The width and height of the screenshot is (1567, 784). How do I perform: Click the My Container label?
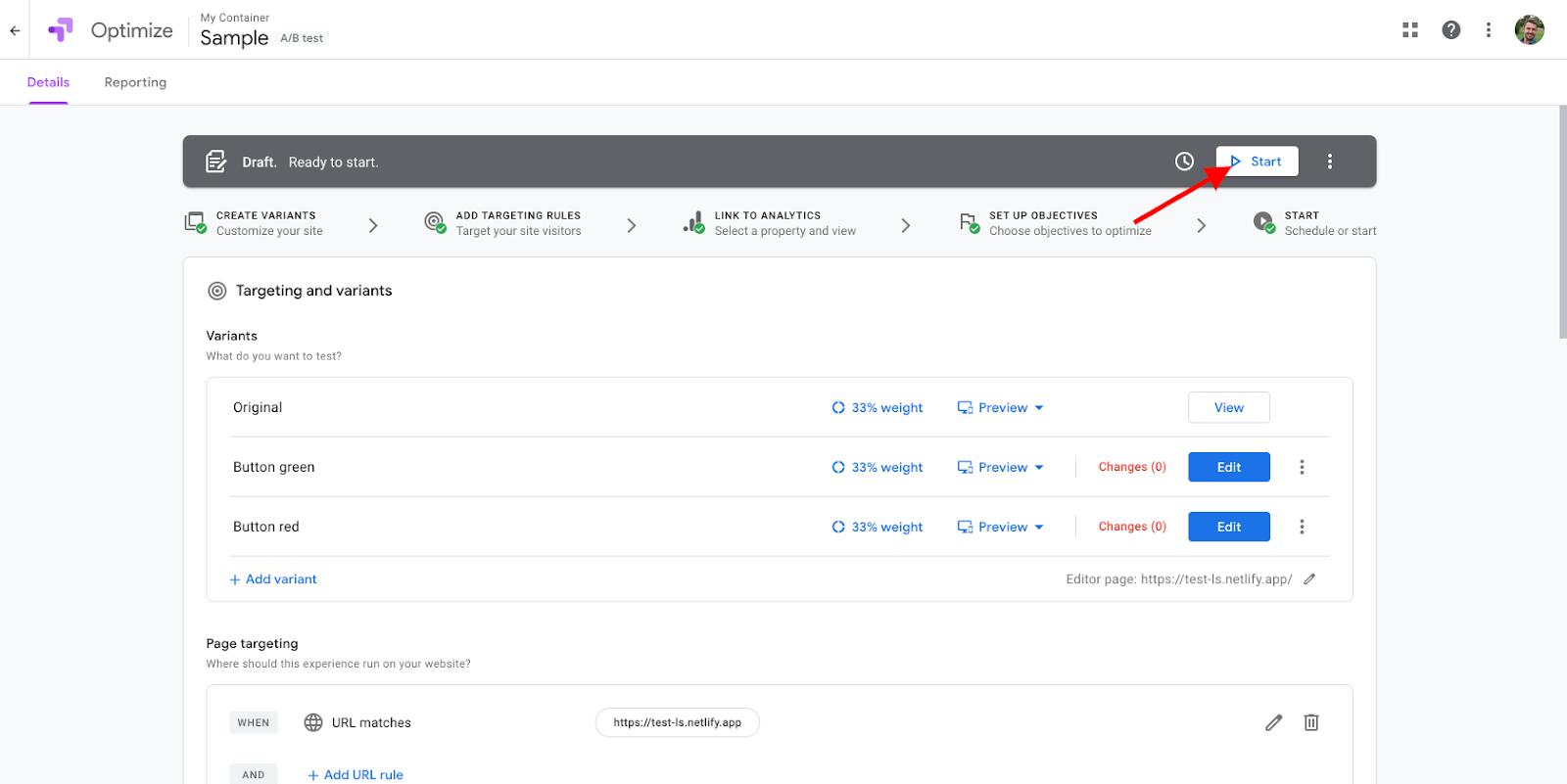pos(235,18)
